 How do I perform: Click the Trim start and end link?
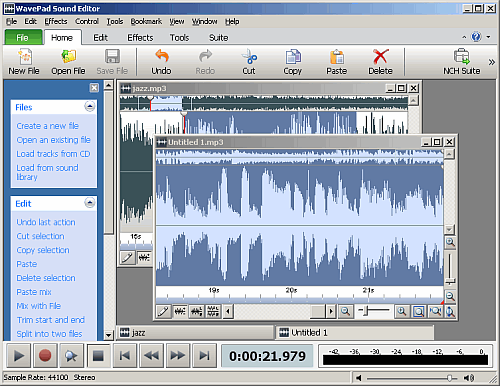point(51,320)
